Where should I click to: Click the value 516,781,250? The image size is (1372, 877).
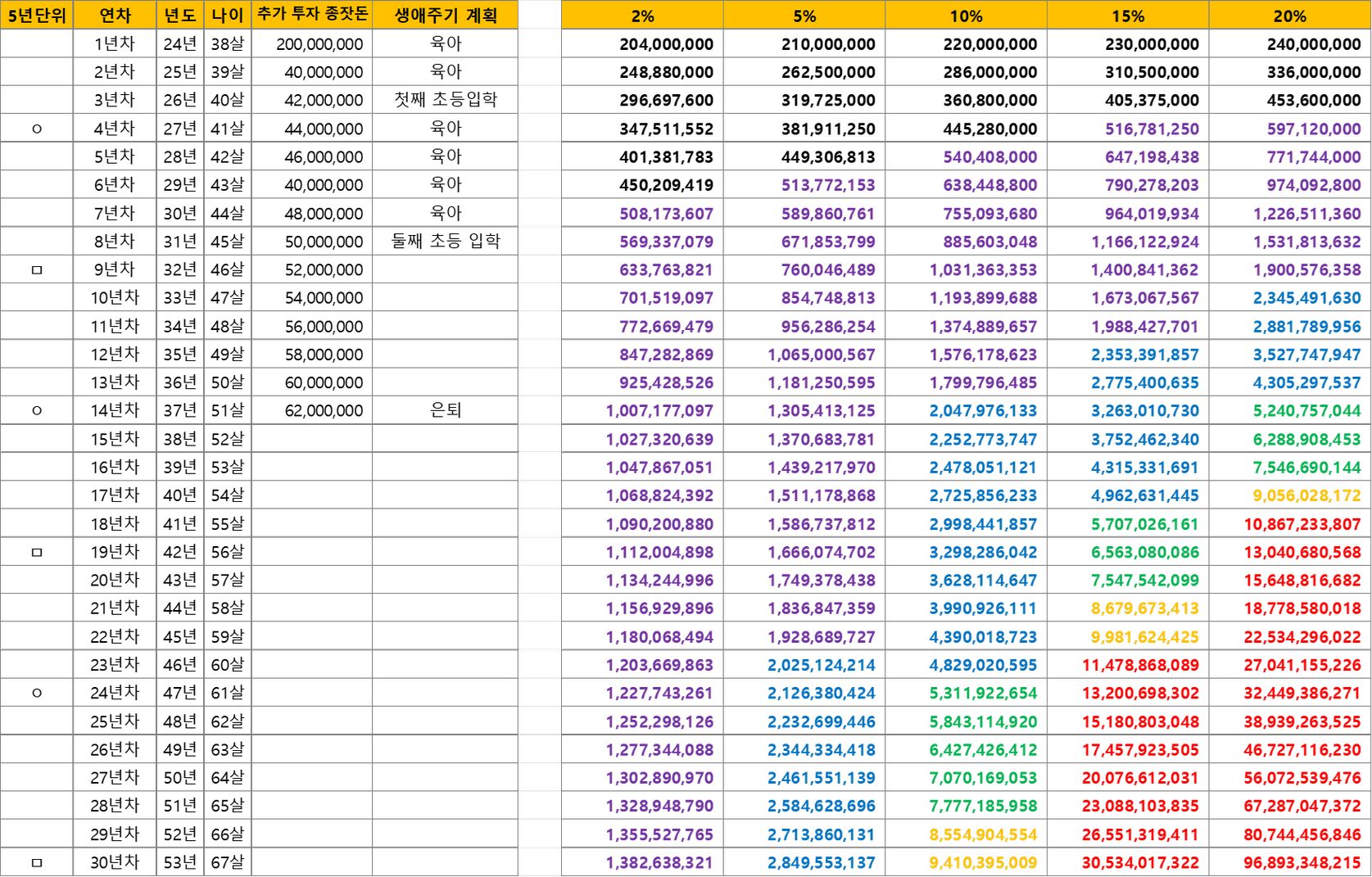(1152, 129)
